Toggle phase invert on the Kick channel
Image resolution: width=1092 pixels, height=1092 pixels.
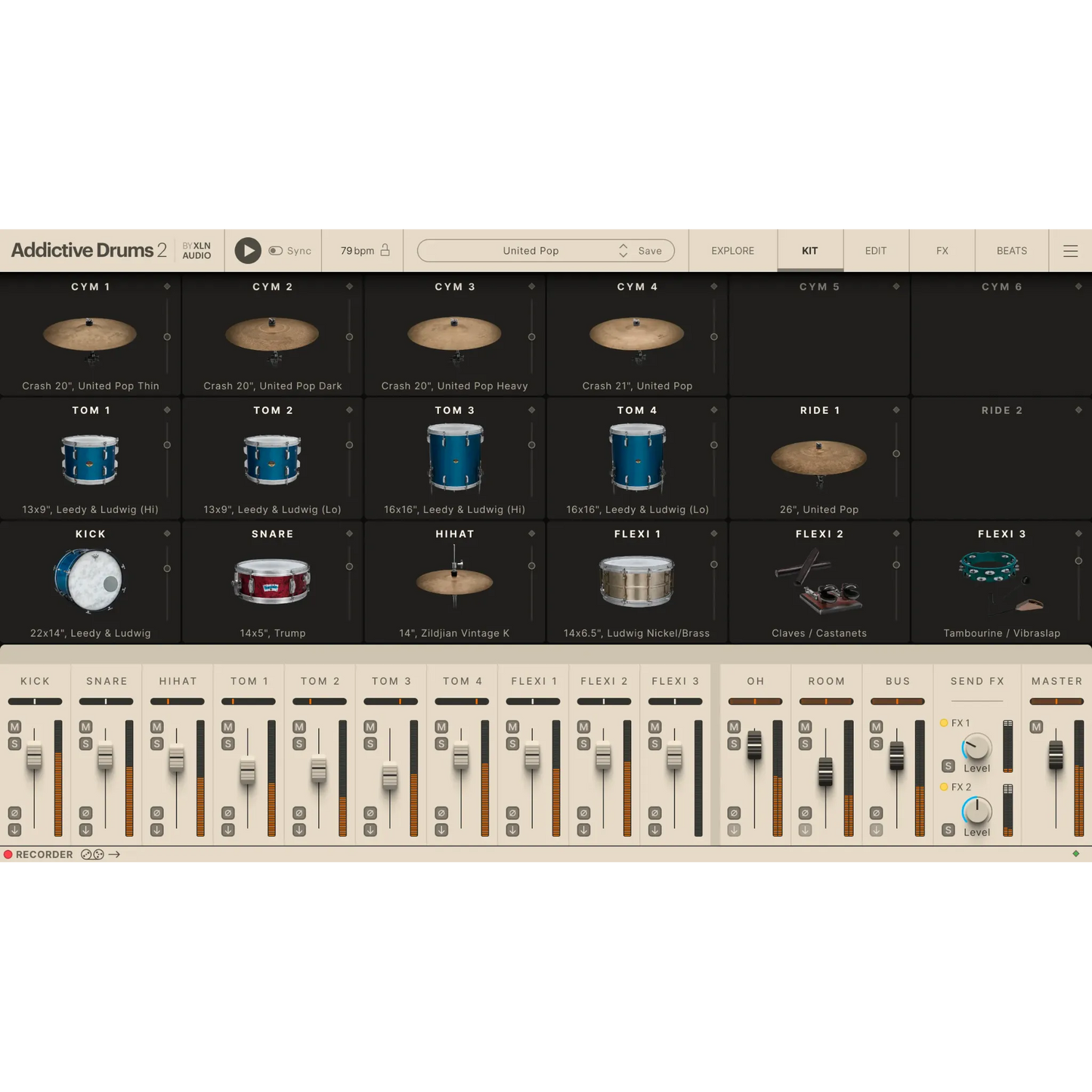[x=14, y=813]
